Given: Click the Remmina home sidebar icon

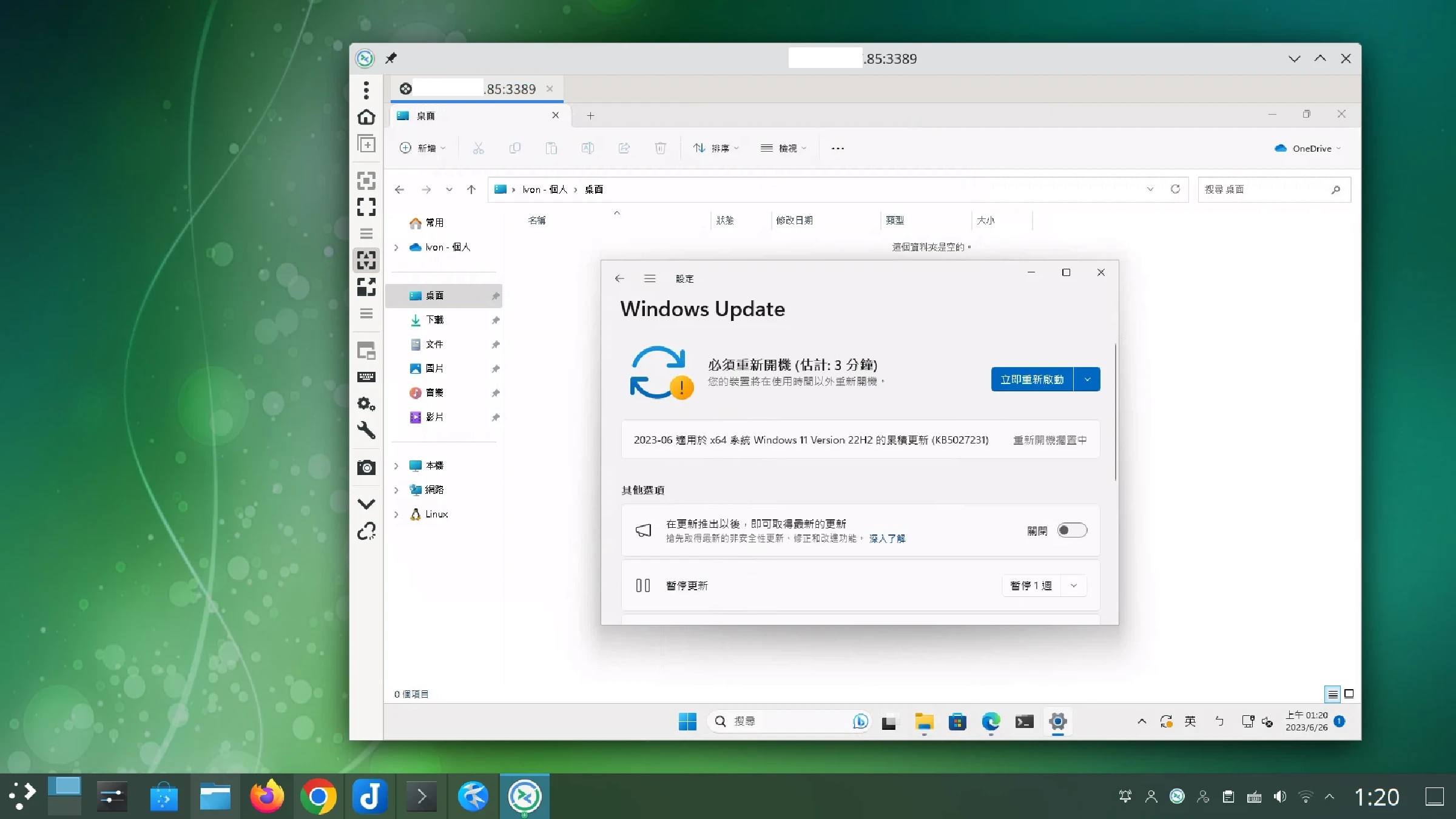Looking at the screenshot, I should [366, 116].
